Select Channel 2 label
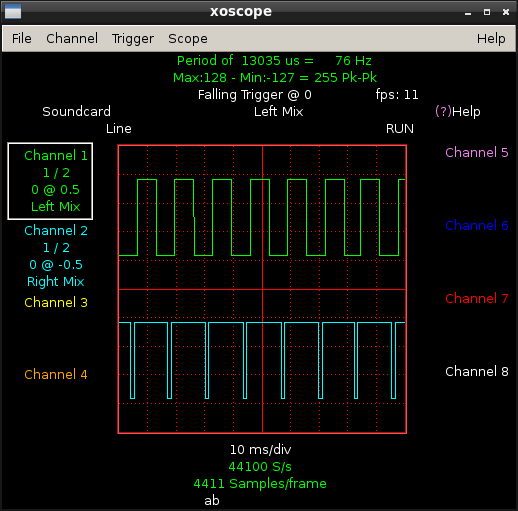Image resolution: width=518 pixels, height=511 pixels. (56, 231)
